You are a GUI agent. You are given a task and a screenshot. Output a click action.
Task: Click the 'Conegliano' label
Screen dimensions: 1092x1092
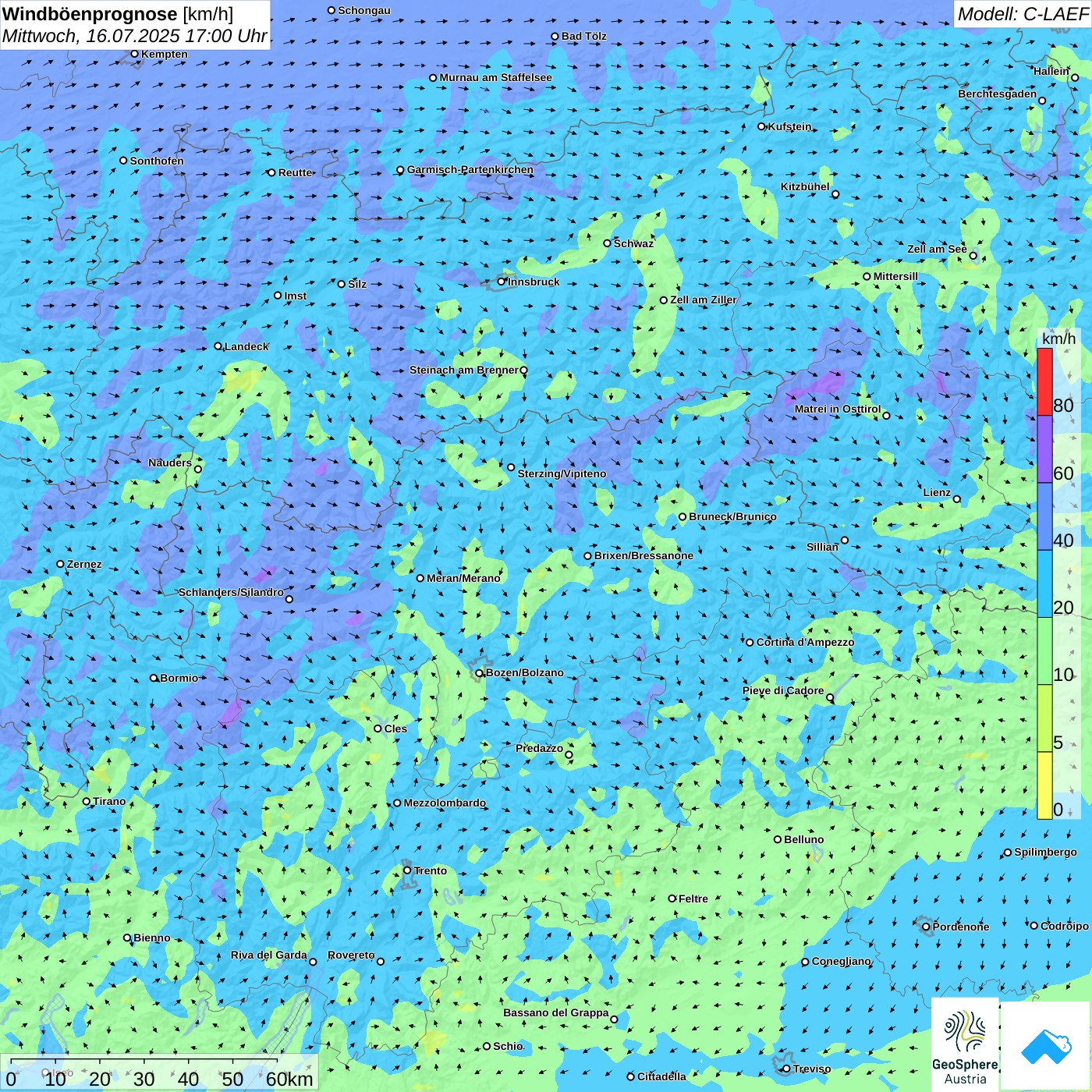pyautogui.click(x=842, y=961)
